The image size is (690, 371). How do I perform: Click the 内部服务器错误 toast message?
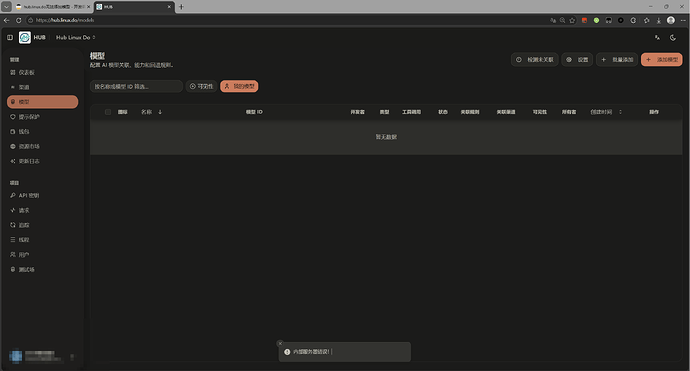point(312,352)
